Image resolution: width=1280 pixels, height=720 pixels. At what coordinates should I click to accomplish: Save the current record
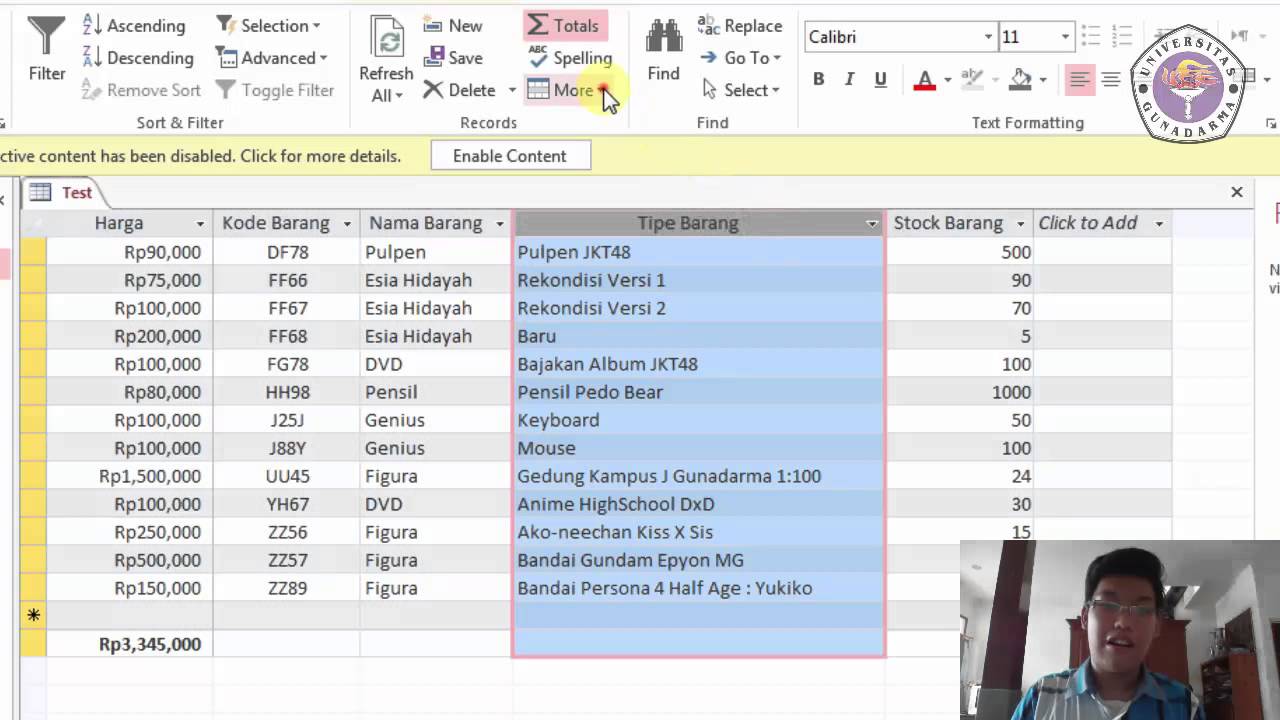pos(454,58)
